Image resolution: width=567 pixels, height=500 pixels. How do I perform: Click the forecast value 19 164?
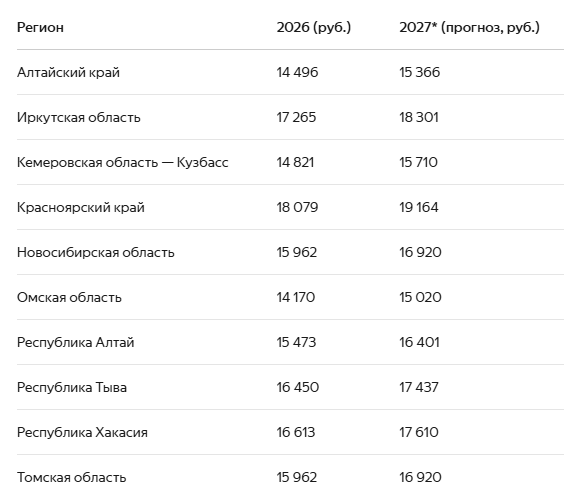click(x=419, y=208)
